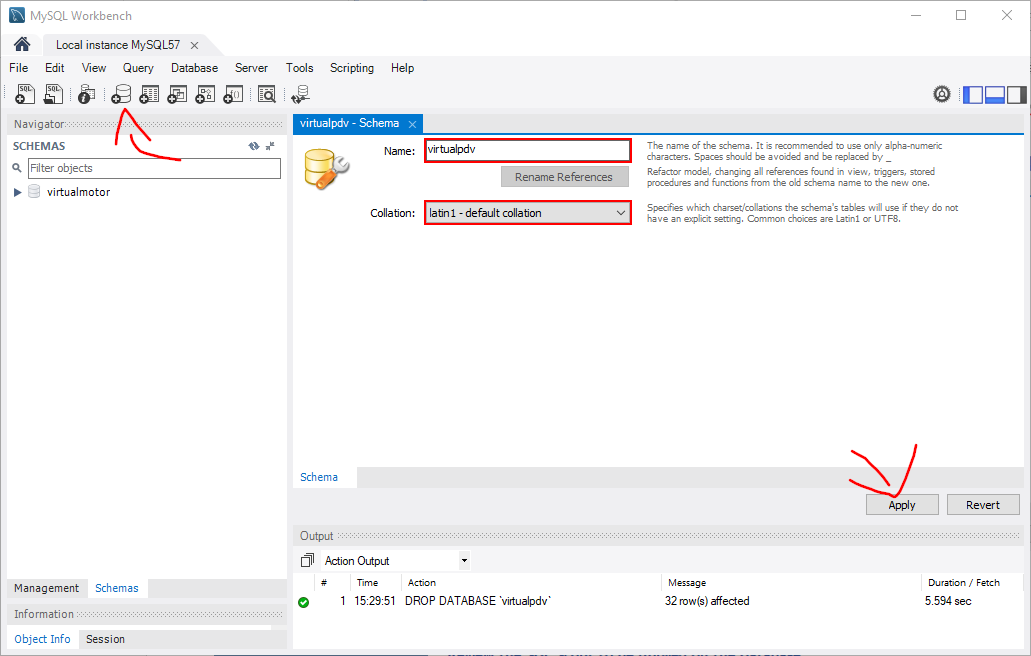Click the Rename References button
This screenshot has height=656, width=1031.
click(563, 177)
